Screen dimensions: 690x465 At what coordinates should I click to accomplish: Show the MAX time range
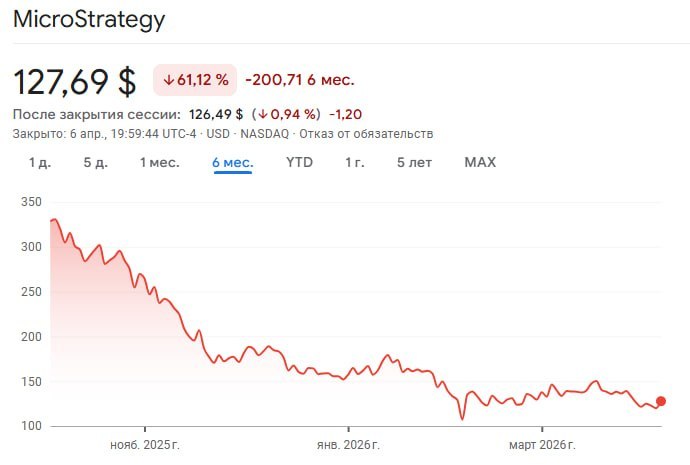[x=480, y=162]
